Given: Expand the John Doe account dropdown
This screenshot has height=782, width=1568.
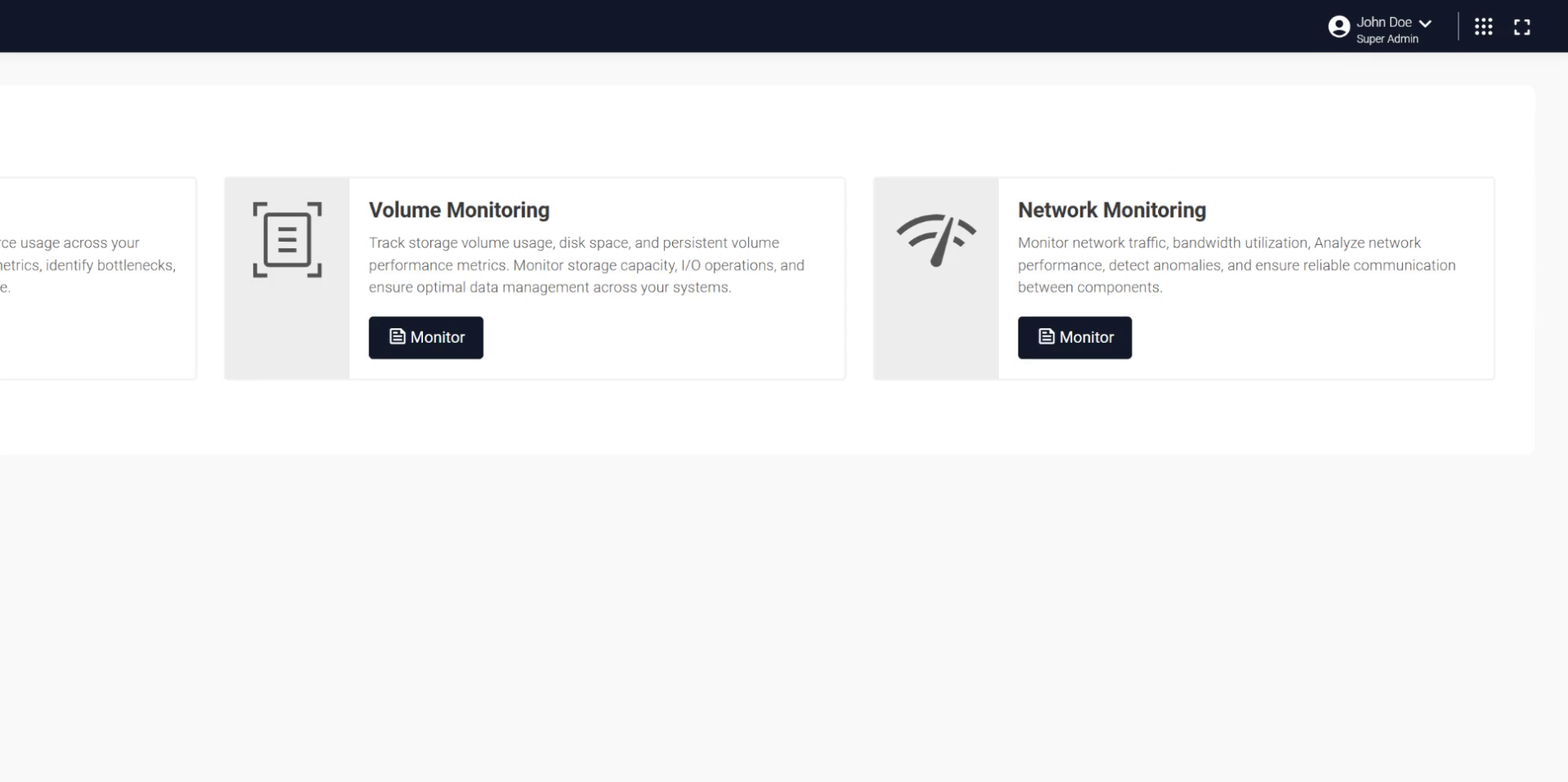Looking at the screenshot, I should [x=1384, y=22].
